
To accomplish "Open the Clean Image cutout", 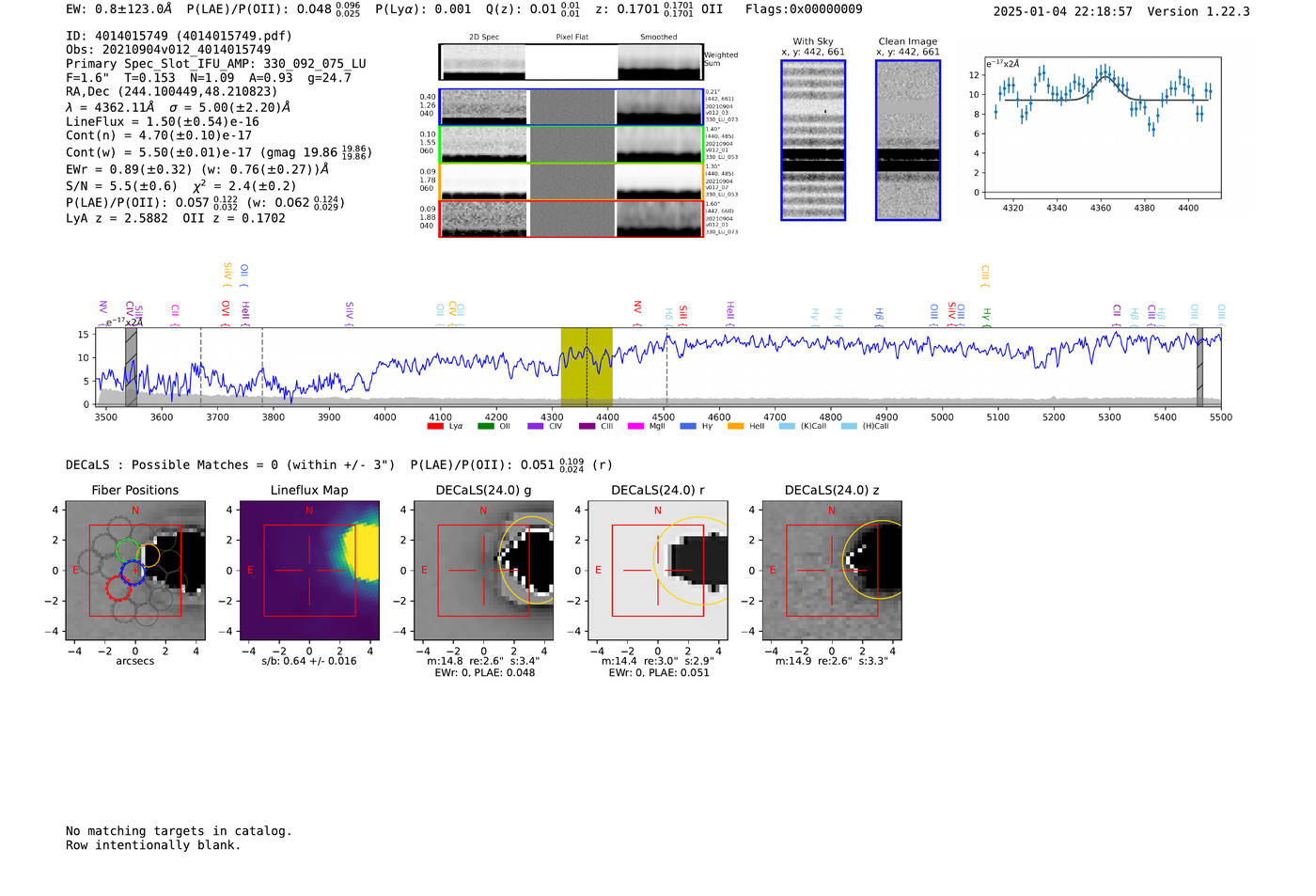I will pyautogui.click(x=908, y=140).
